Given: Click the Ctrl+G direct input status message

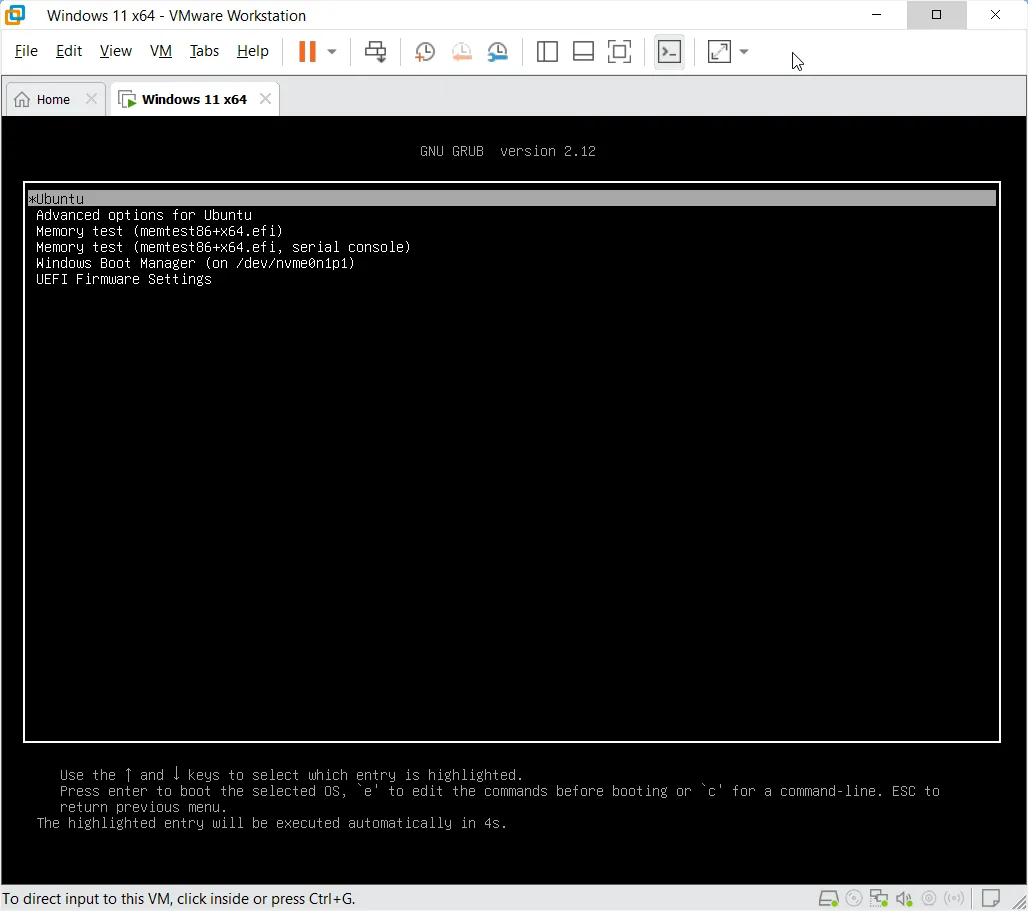Looking at the screenshot, I should click(179, 899).
